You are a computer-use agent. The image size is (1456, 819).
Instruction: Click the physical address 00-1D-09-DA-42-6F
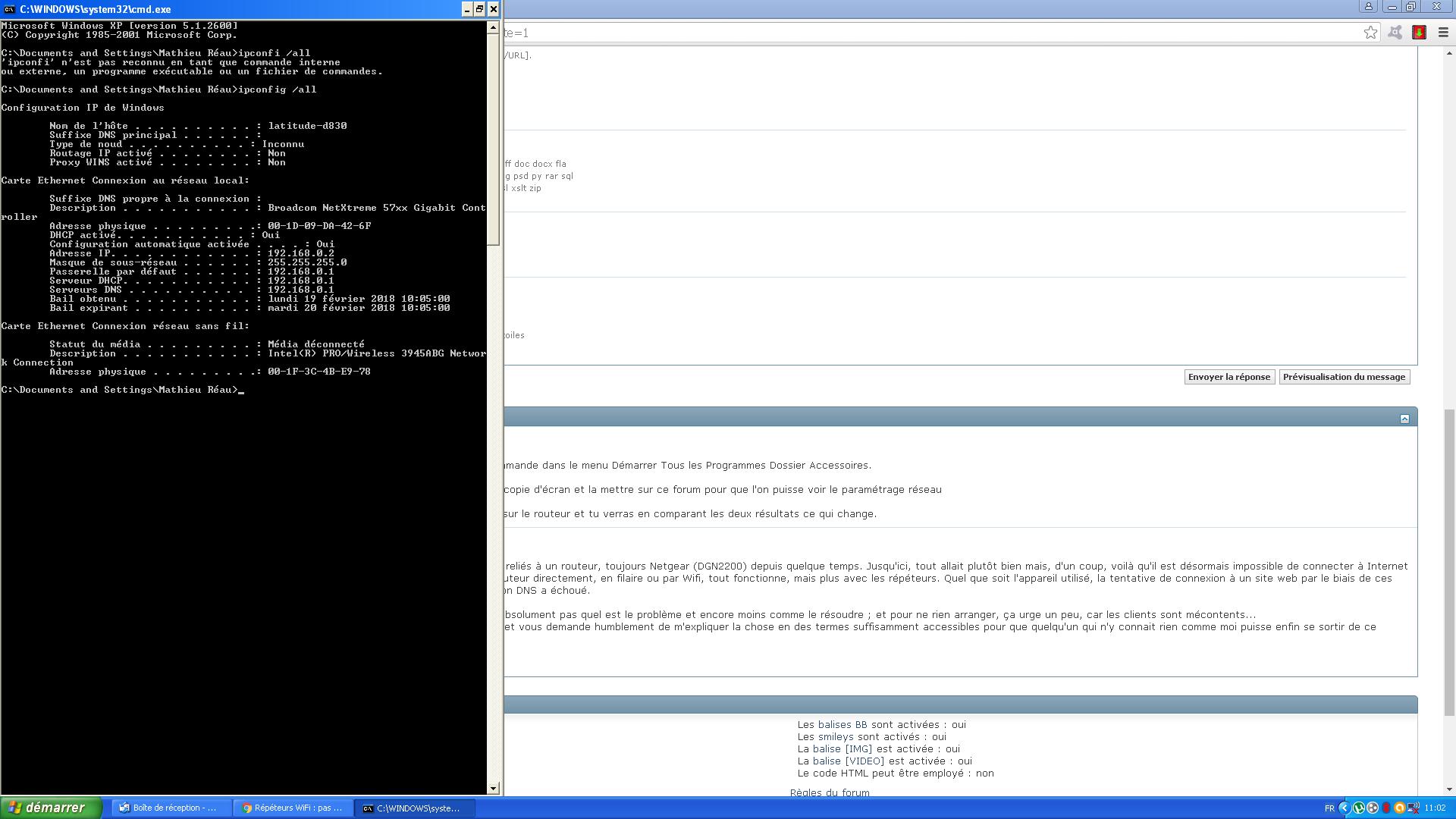click(x=319, y=226)
